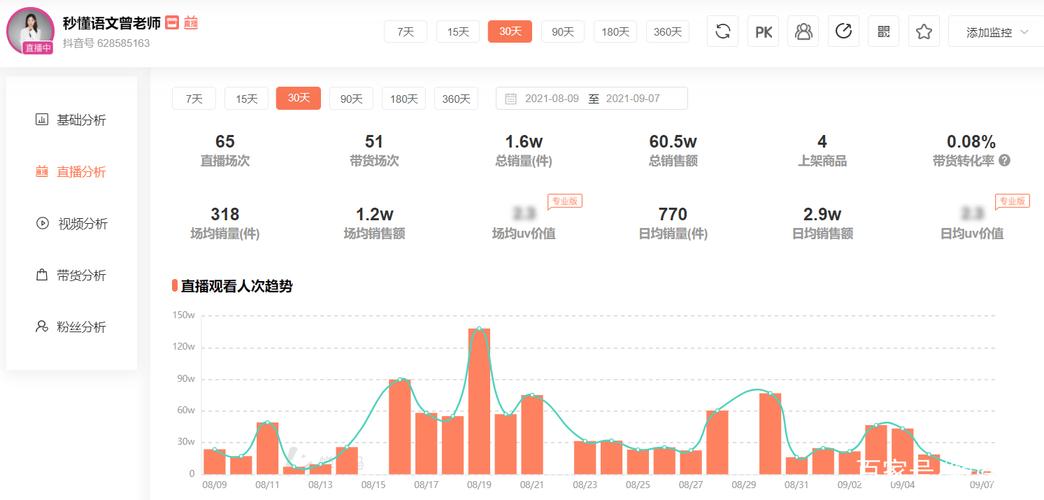Click the 总销售额 value 60.5w

point(673,141)
